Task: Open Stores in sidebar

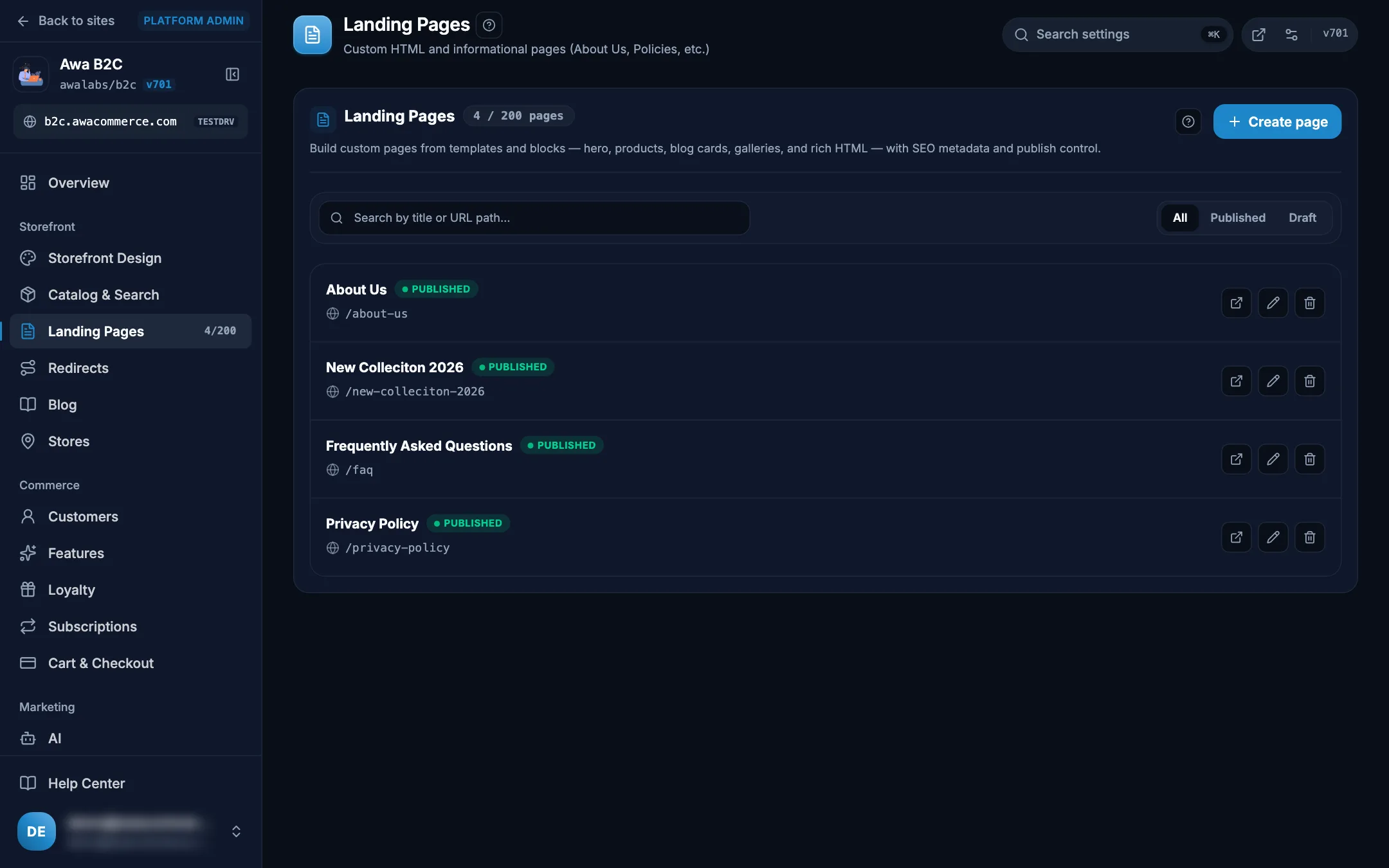Action: (x=131, y=442)
